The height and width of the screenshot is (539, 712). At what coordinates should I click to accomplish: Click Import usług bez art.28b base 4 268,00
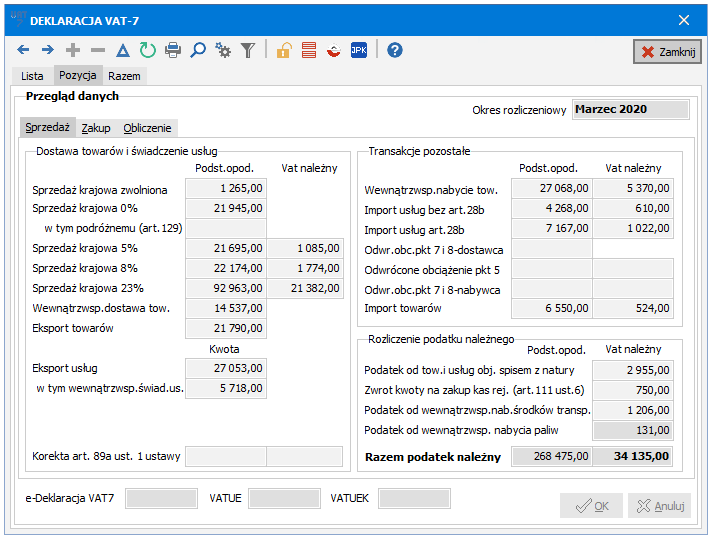[x=552, y=208]
